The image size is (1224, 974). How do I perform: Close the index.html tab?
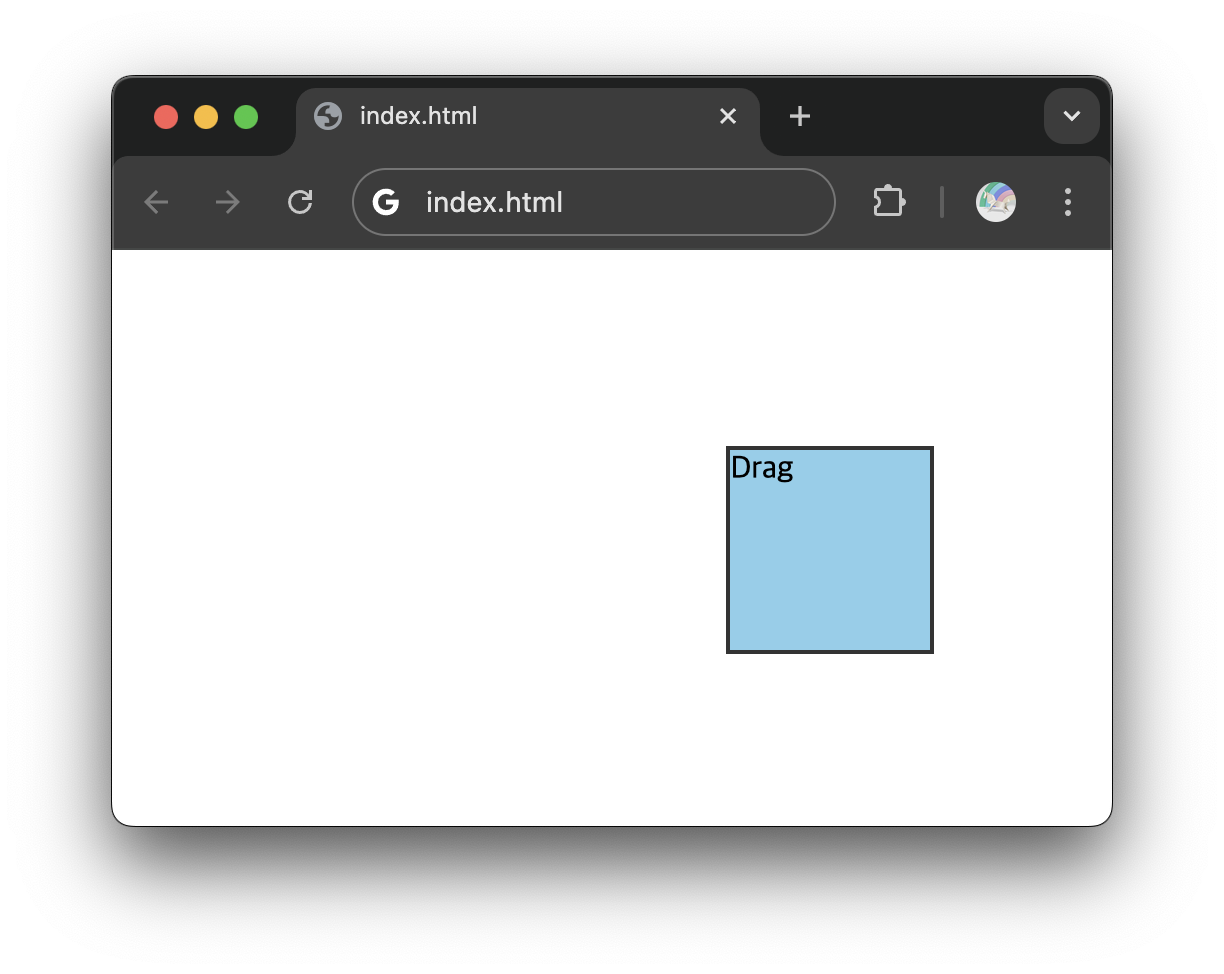point(728,116)
